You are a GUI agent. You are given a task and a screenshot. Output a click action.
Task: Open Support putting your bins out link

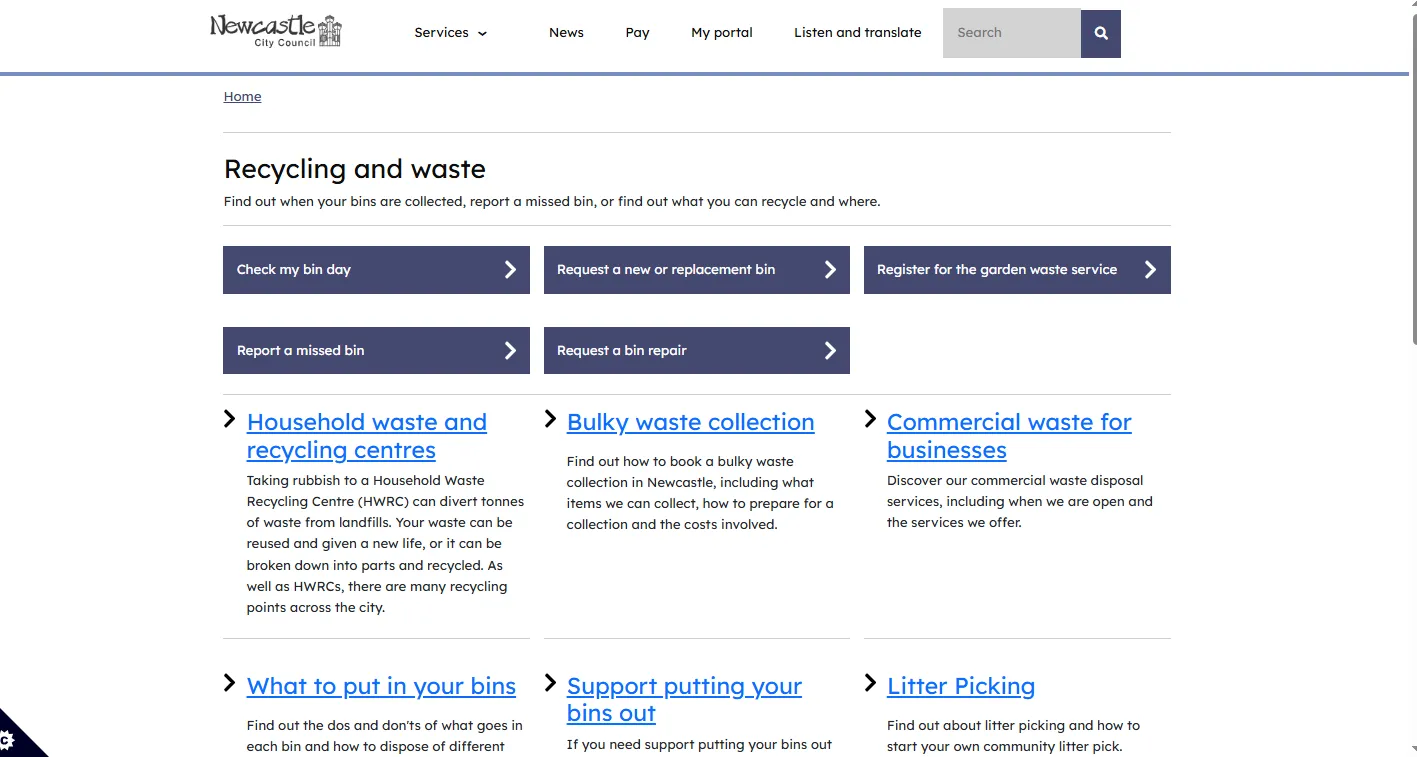pyautogui.click(x=684, y=699)
